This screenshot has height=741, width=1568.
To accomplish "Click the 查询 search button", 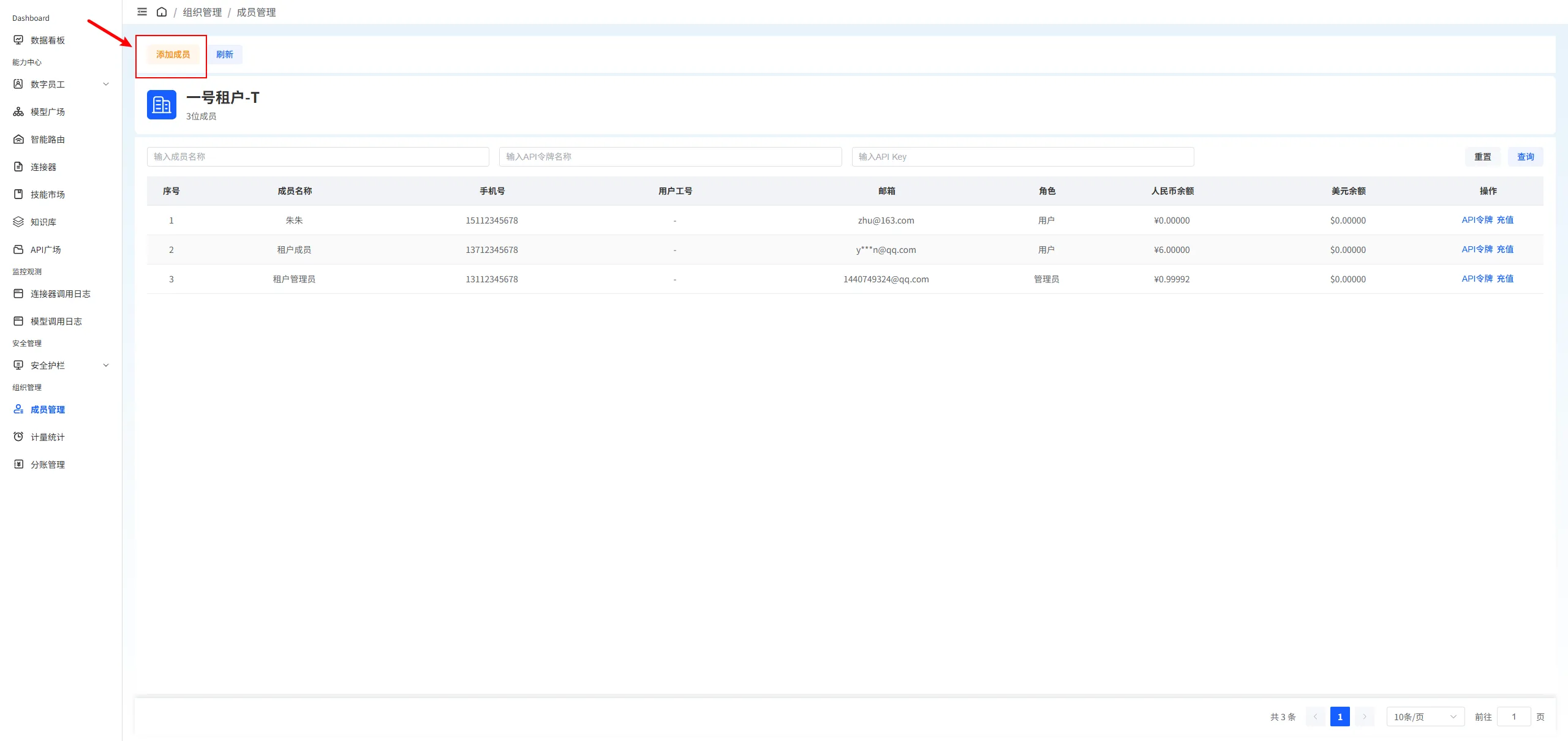I will click(1526, 157).
